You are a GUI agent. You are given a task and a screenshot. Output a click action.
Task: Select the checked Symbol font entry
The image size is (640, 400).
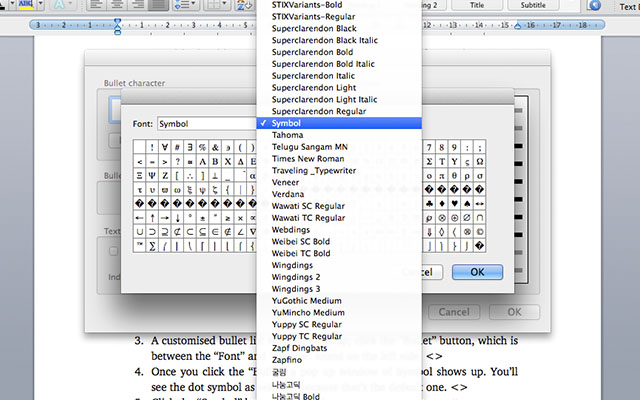click(x=339, y=123)
